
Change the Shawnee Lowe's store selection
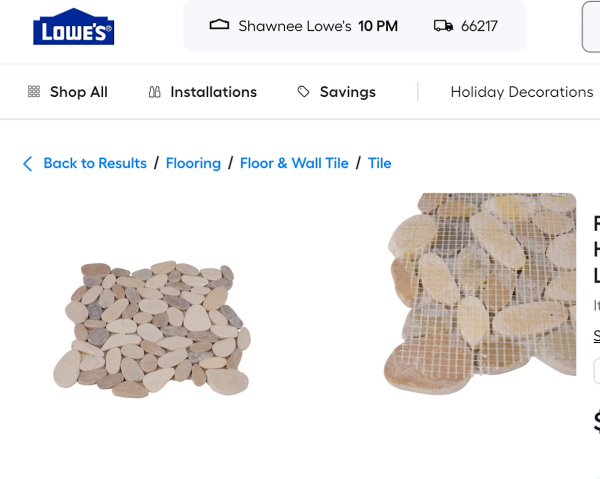click(304, 26)
